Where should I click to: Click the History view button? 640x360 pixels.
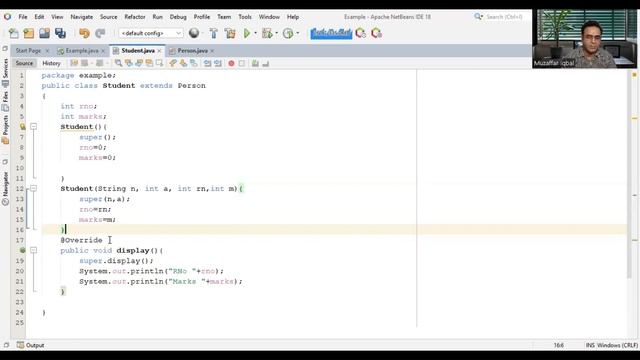51,63
